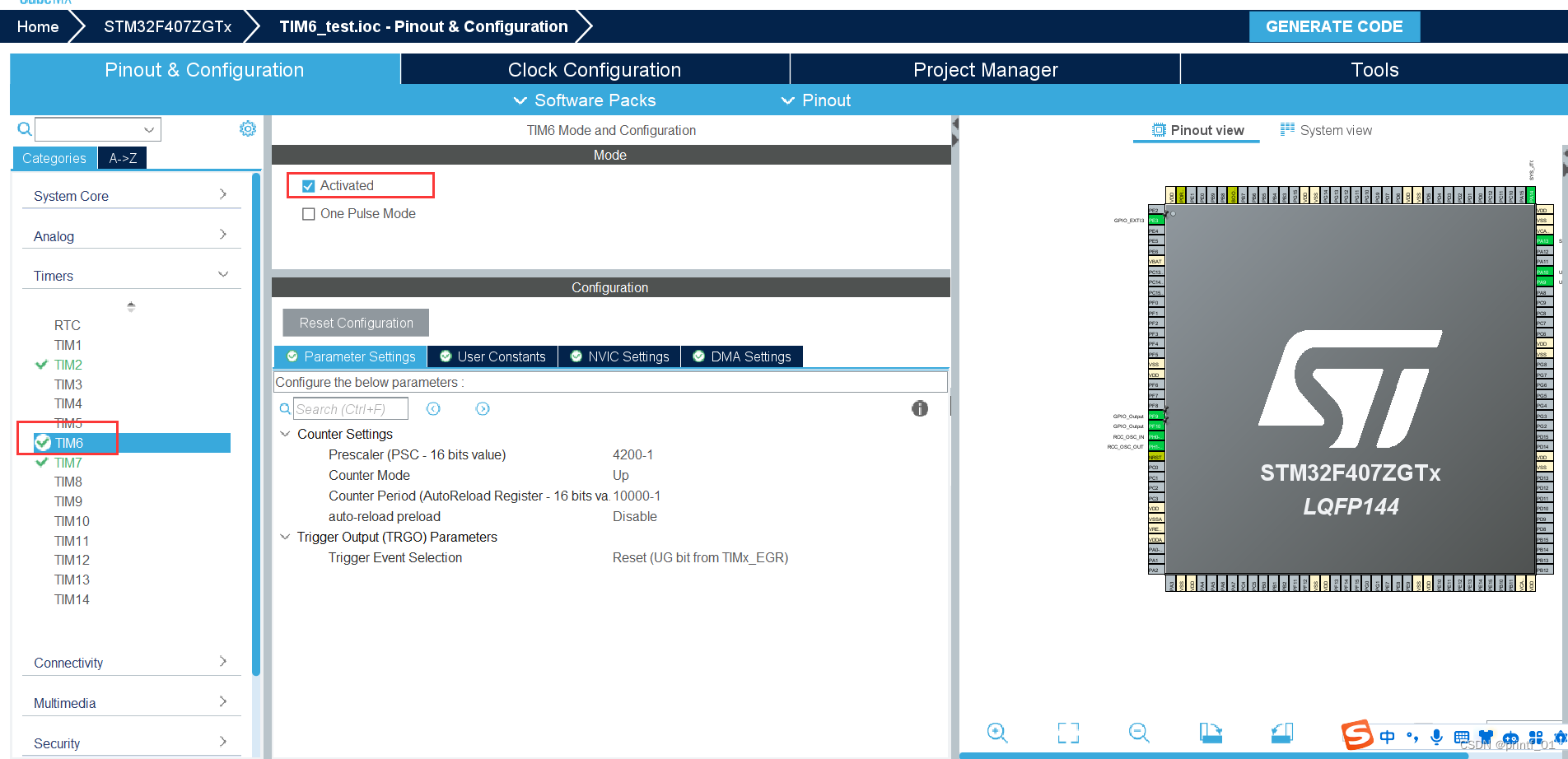Go to previous parameter search result
Viewport: 1568px width, 759px height.
point(433,408)
